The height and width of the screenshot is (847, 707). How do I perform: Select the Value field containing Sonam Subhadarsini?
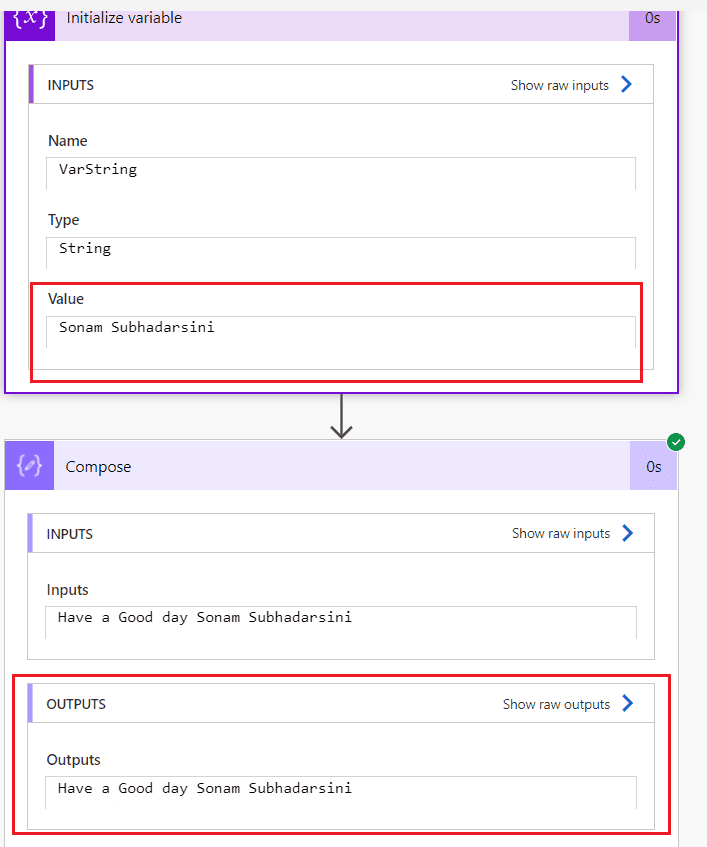tap(341, 332)
